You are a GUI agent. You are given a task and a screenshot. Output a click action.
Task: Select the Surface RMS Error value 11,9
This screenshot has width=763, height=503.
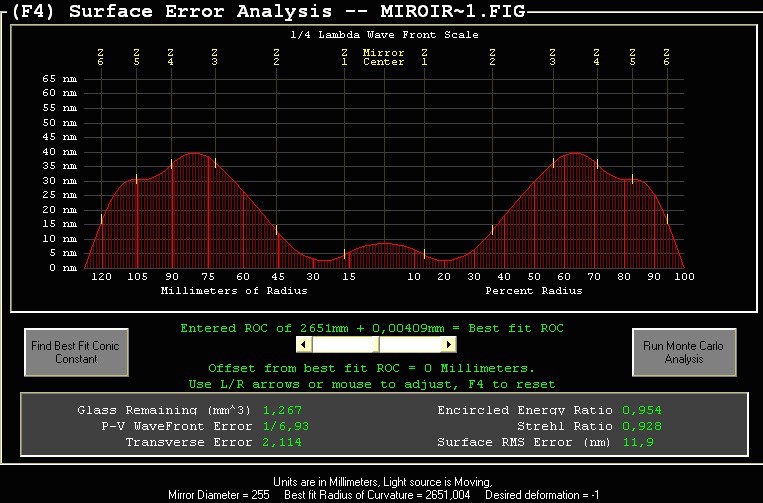tap(638, 442)
